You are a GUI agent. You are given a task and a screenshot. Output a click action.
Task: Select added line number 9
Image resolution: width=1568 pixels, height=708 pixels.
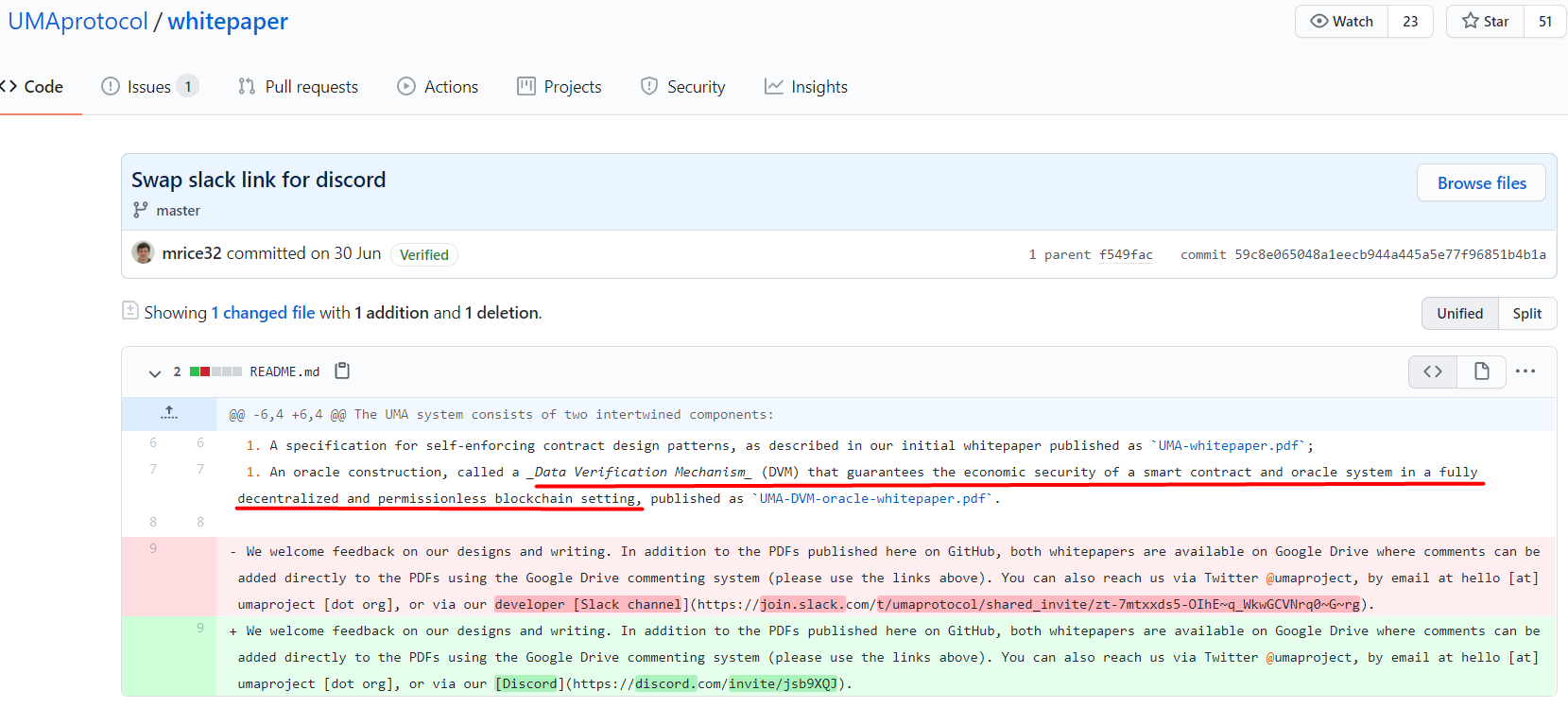(200, 628)
